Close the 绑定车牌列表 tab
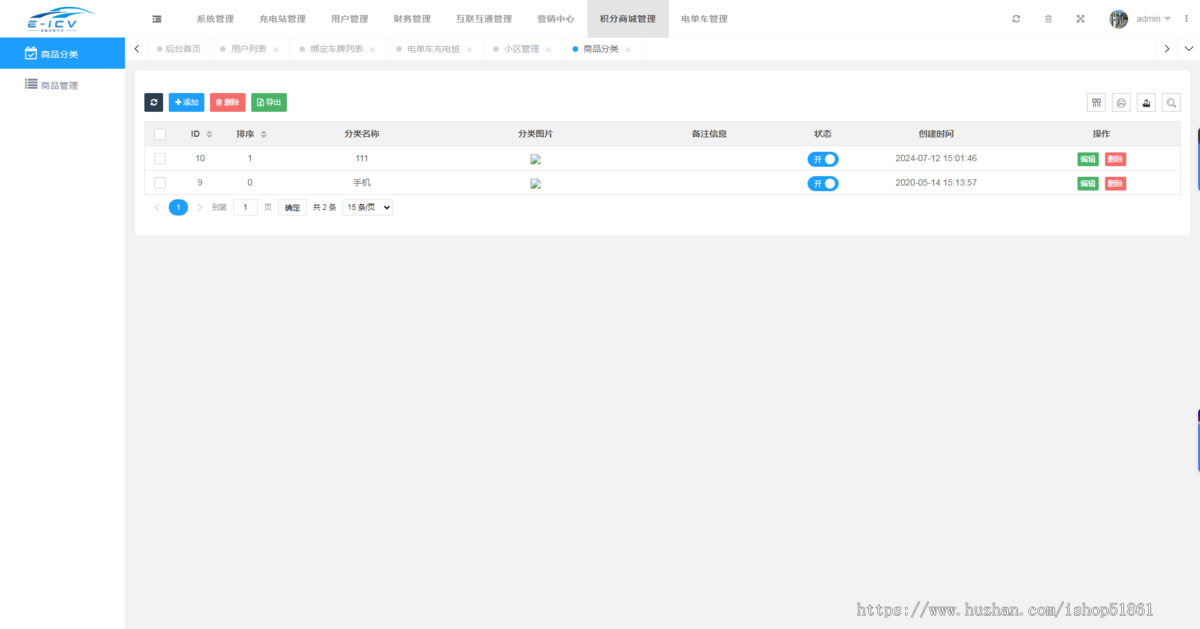The image size is (1200, 629). [373, 49]
